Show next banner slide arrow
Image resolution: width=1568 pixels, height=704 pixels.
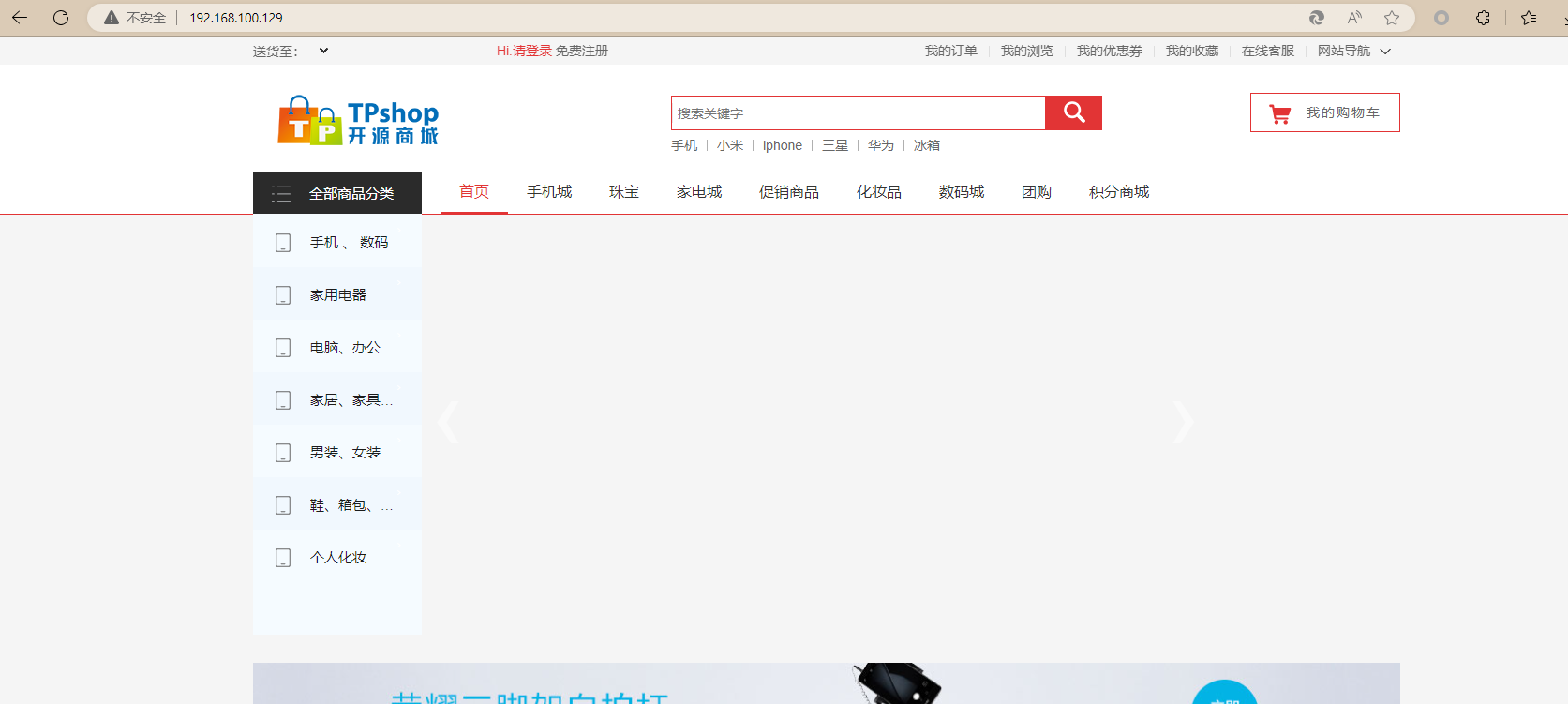click(1184, 422)
